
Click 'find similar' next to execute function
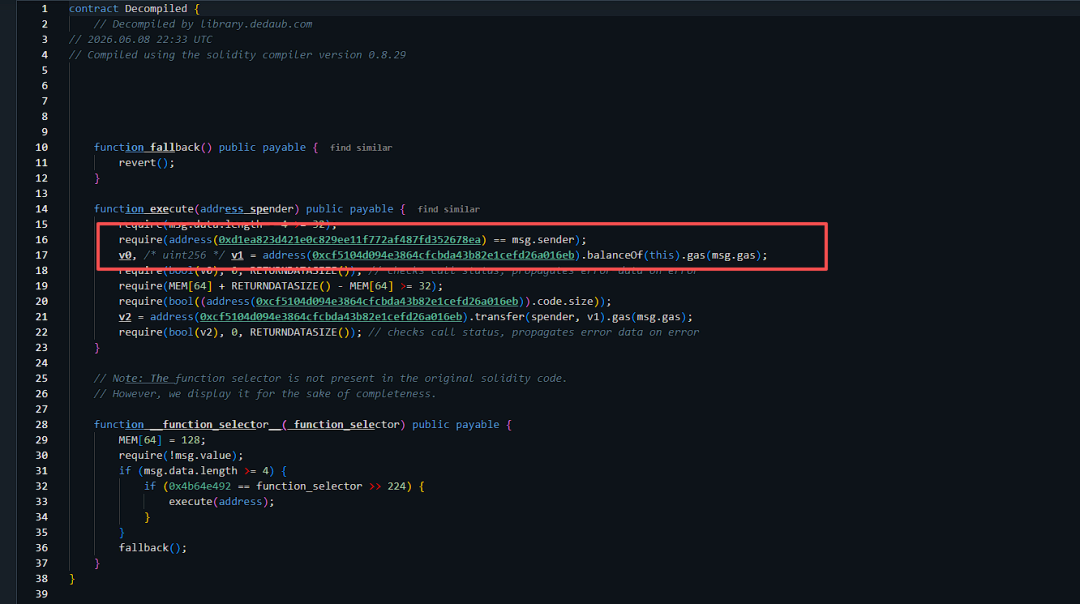(x=448, y=209)
